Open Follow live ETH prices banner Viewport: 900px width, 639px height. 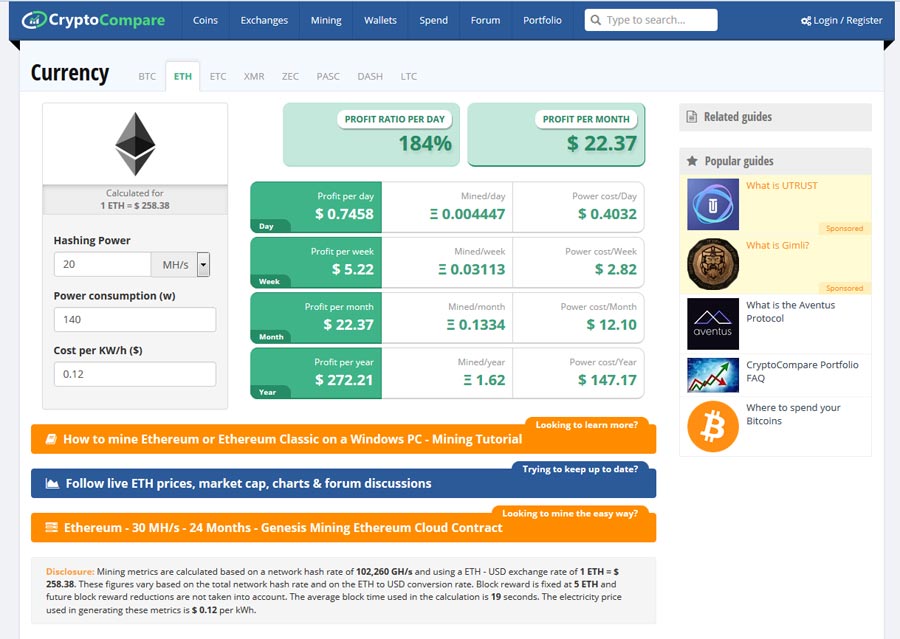(x=343, y=483)
